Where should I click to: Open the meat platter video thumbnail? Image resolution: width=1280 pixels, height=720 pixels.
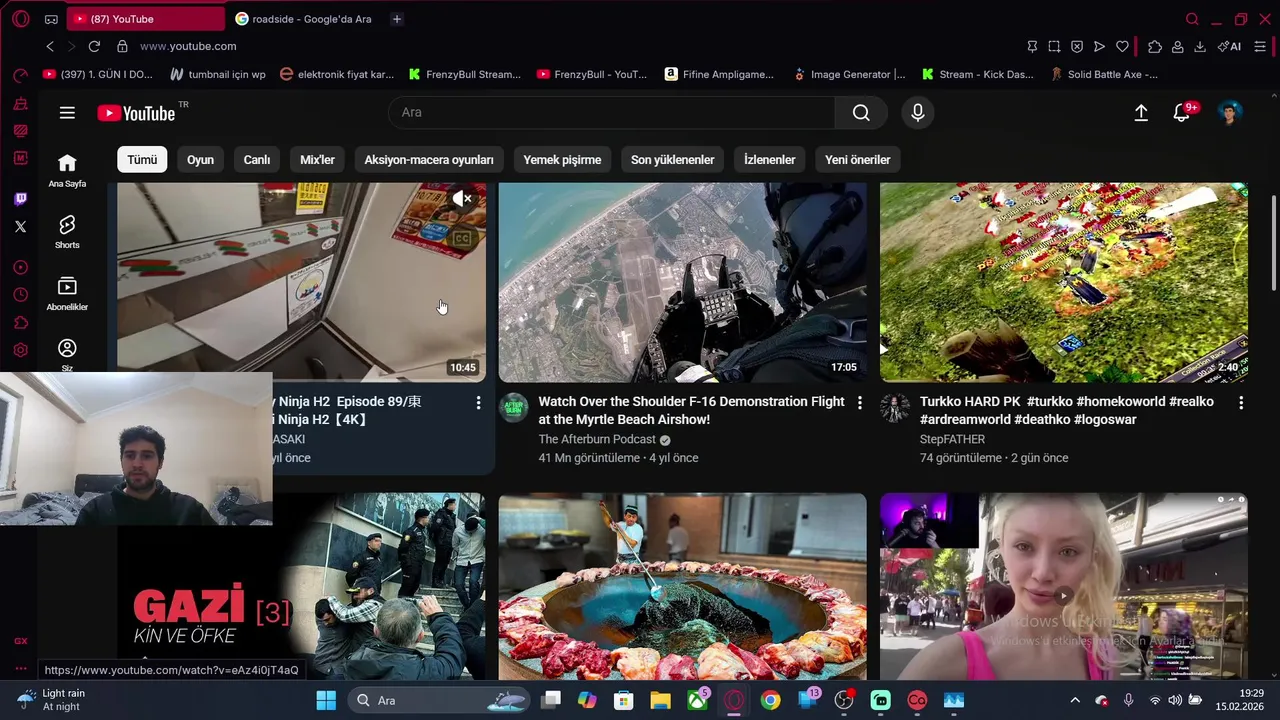tap(683, 587)
